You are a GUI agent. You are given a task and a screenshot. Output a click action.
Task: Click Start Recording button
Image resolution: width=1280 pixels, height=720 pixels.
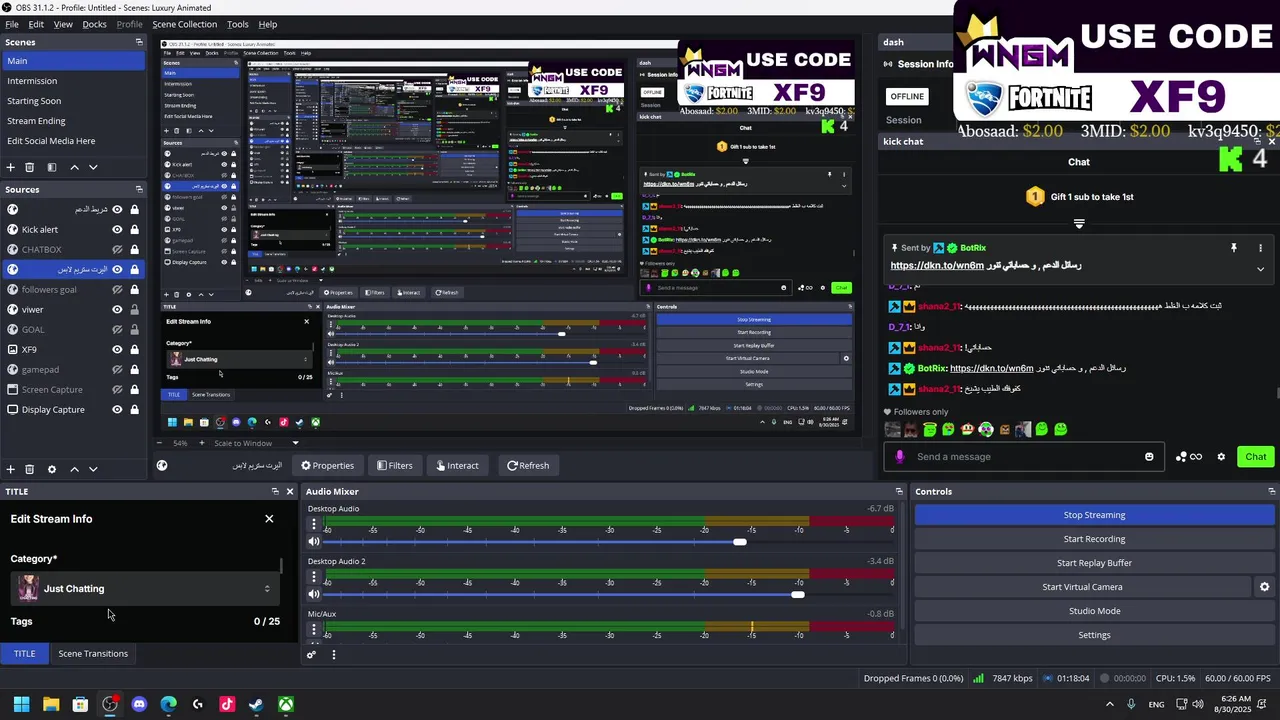(x=1094, y=539)
